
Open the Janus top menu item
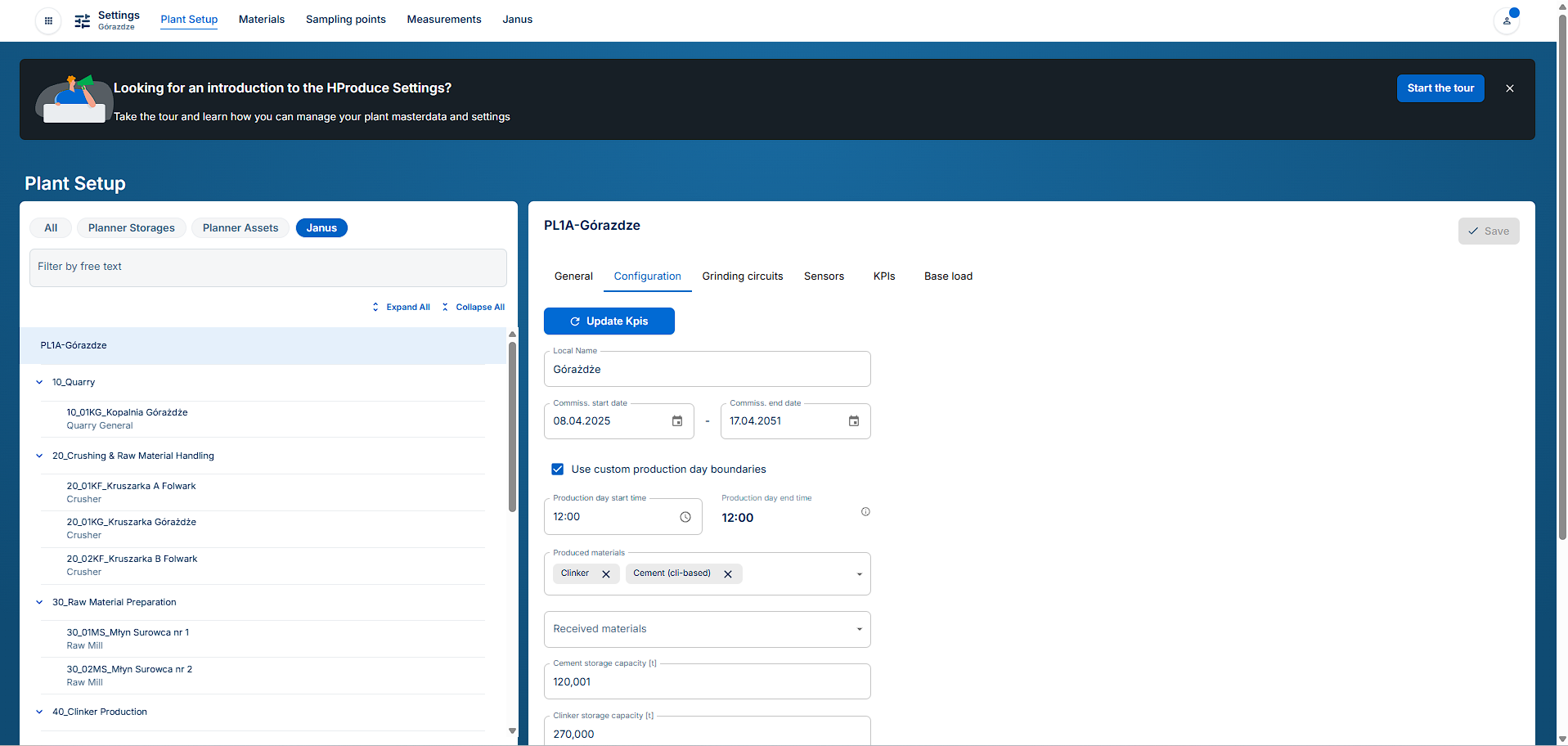click(518, 20)
